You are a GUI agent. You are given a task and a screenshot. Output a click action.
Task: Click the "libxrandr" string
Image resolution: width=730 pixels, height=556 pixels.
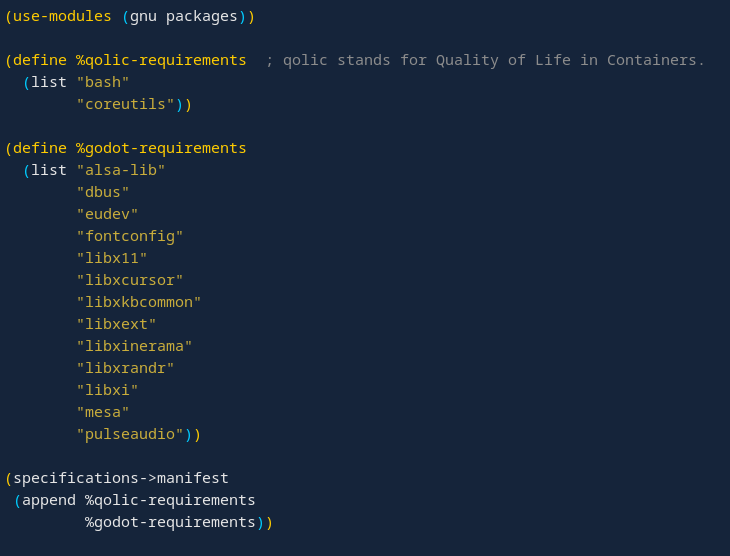click(x=126, y=368)
